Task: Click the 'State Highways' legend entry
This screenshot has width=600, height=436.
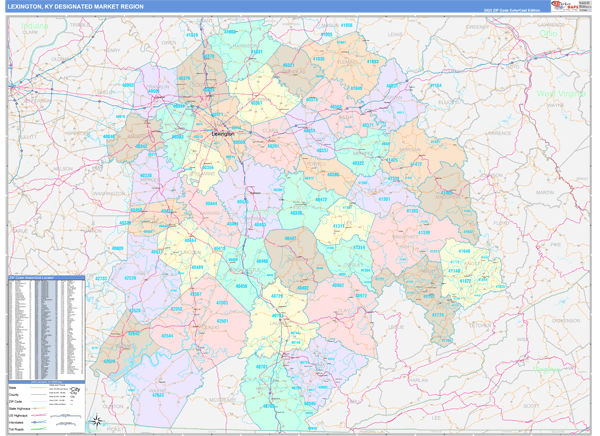Action: coord(18,409)
